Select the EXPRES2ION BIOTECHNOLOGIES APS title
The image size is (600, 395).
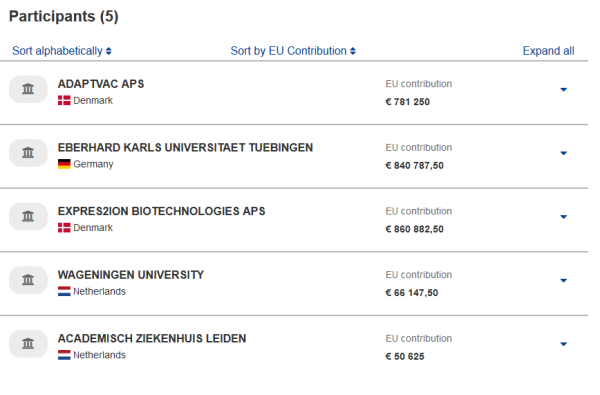[x=161, y=211]
